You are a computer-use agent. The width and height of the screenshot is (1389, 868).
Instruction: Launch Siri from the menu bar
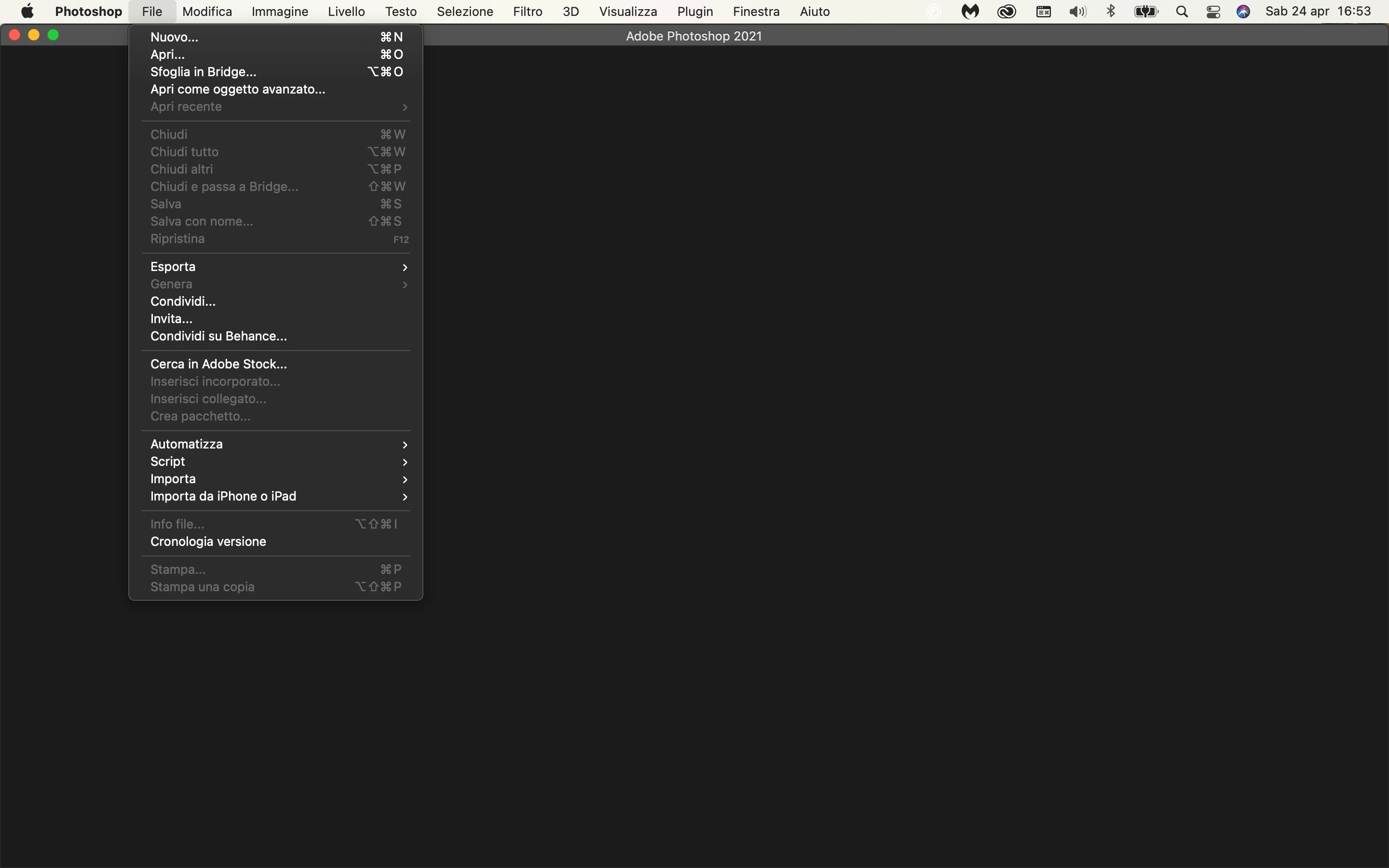1243,12
